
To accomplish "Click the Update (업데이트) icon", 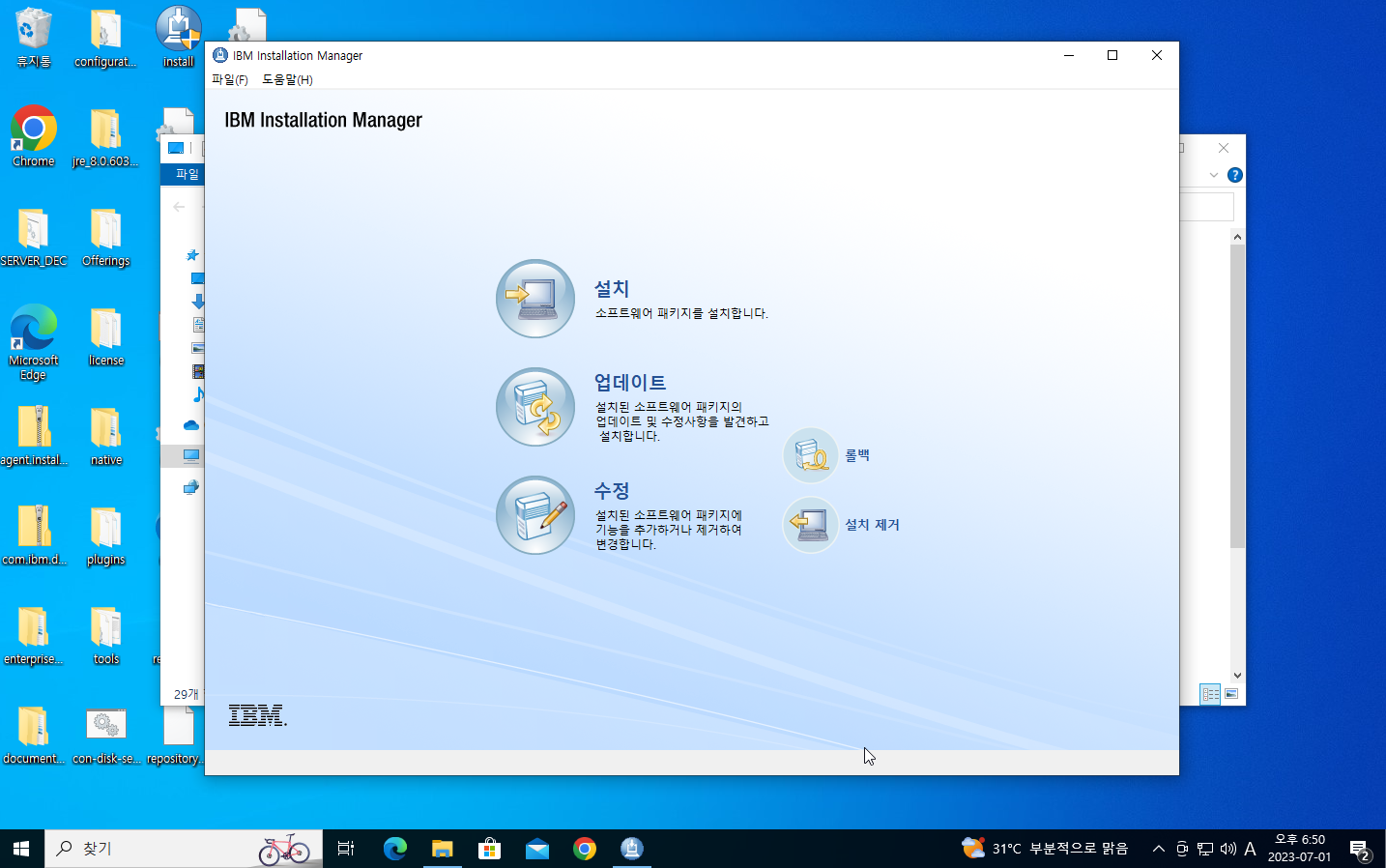I will tap(535, 407).
